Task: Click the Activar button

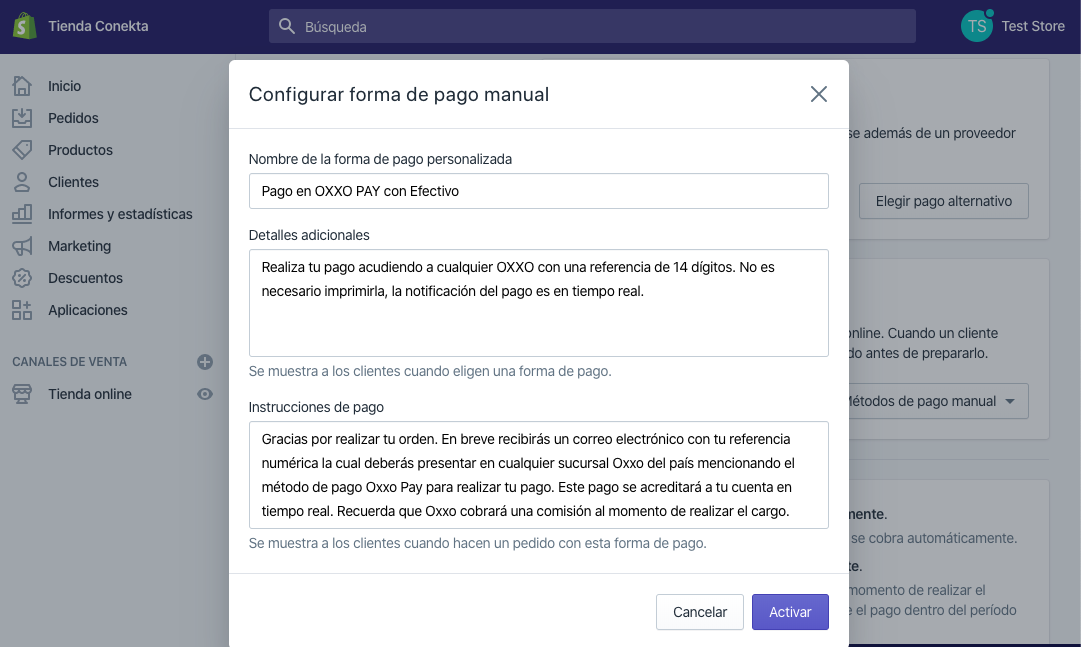Action: [x=790, y=612]
